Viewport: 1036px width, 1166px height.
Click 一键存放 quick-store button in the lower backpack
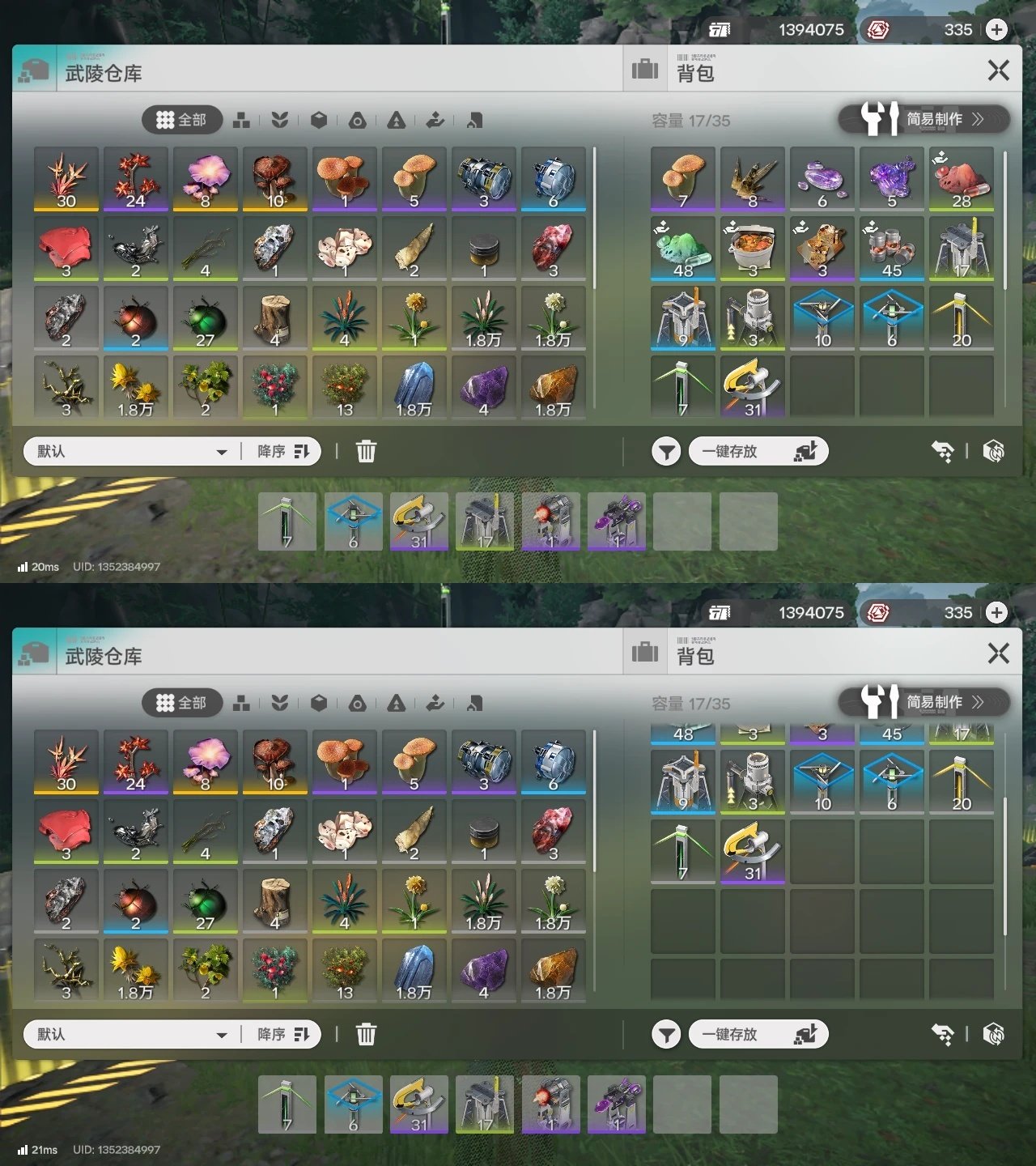pyautogui.click(x=758, y=1034)
